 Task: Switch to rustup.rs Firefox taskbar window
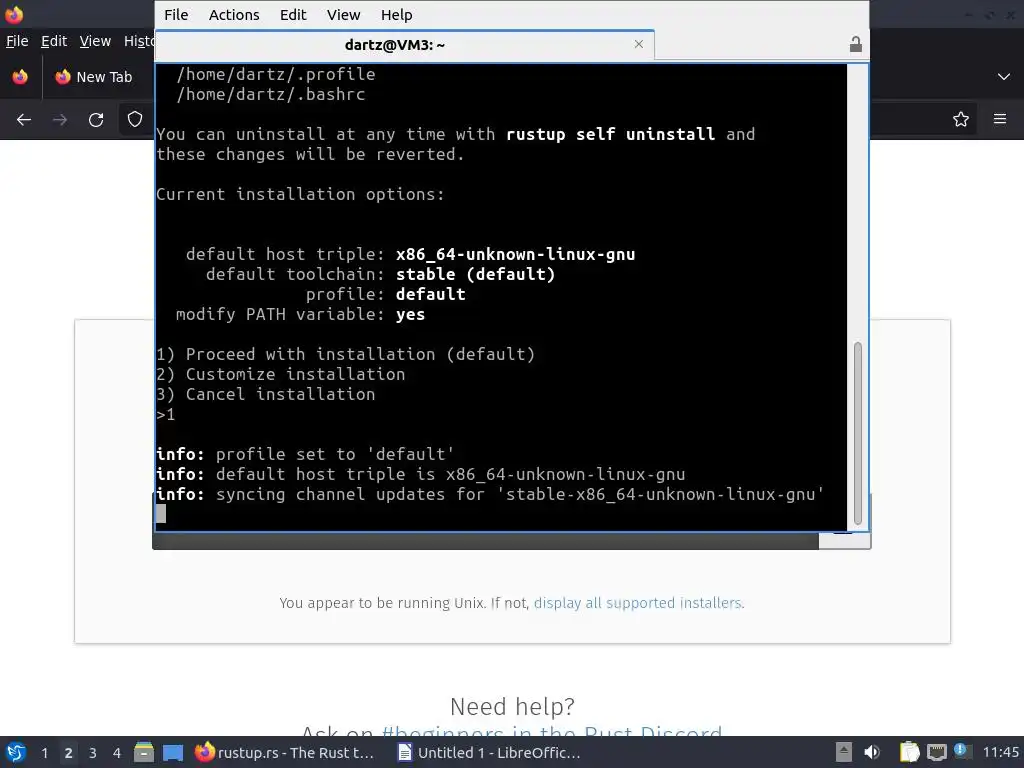pyautogui.click(x=286, y=752)
